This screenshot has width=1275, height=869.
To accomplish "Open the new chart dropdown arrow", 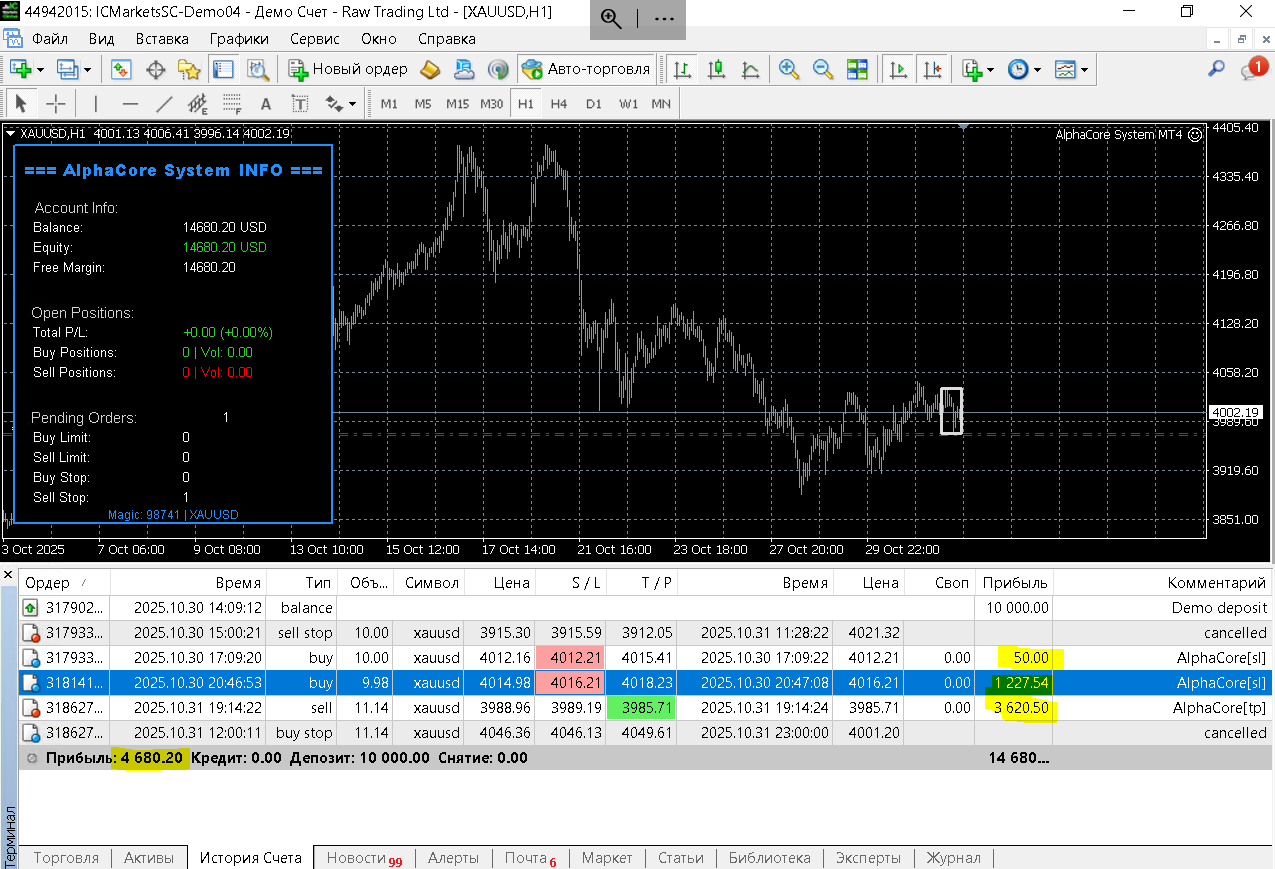I will [x=41, y=70].
